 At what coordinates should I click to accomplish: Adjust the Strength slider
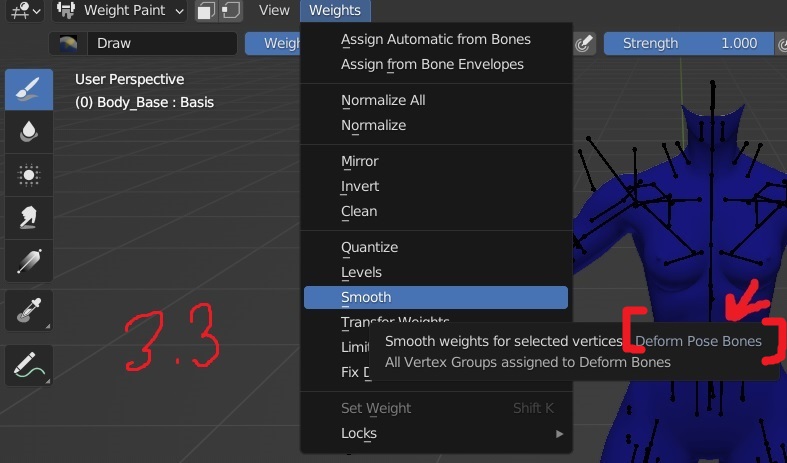tap(688, 43)
